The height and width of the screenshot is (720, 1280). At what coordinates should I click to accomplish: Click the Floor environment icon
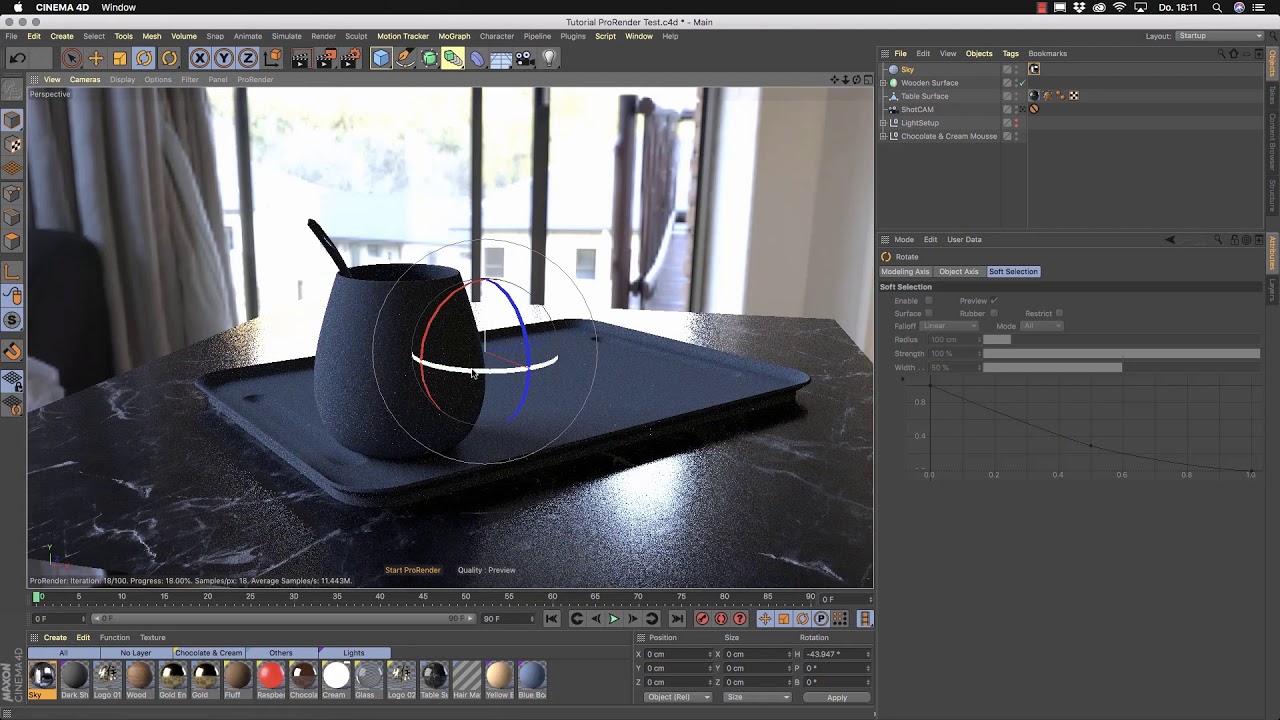click(x=501, y=58)
